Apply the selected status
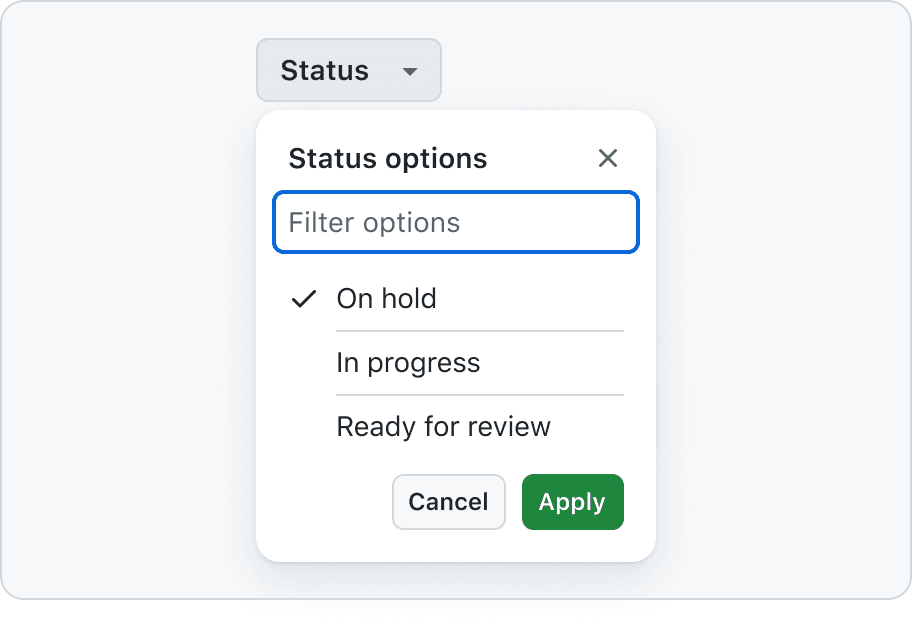 click(573, 502)
